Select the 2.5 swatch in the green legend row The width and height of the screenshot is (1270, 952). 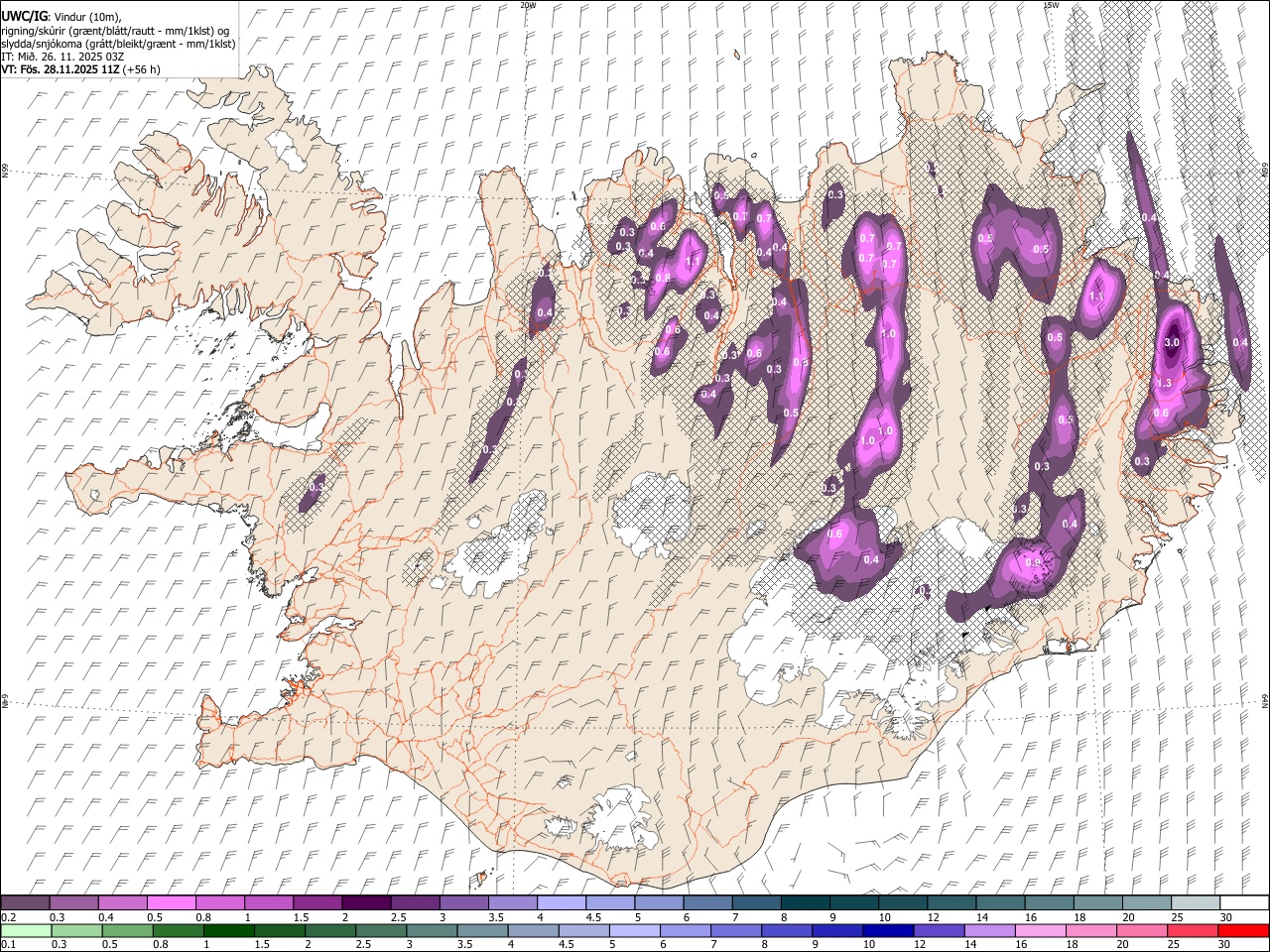(380, 930)
